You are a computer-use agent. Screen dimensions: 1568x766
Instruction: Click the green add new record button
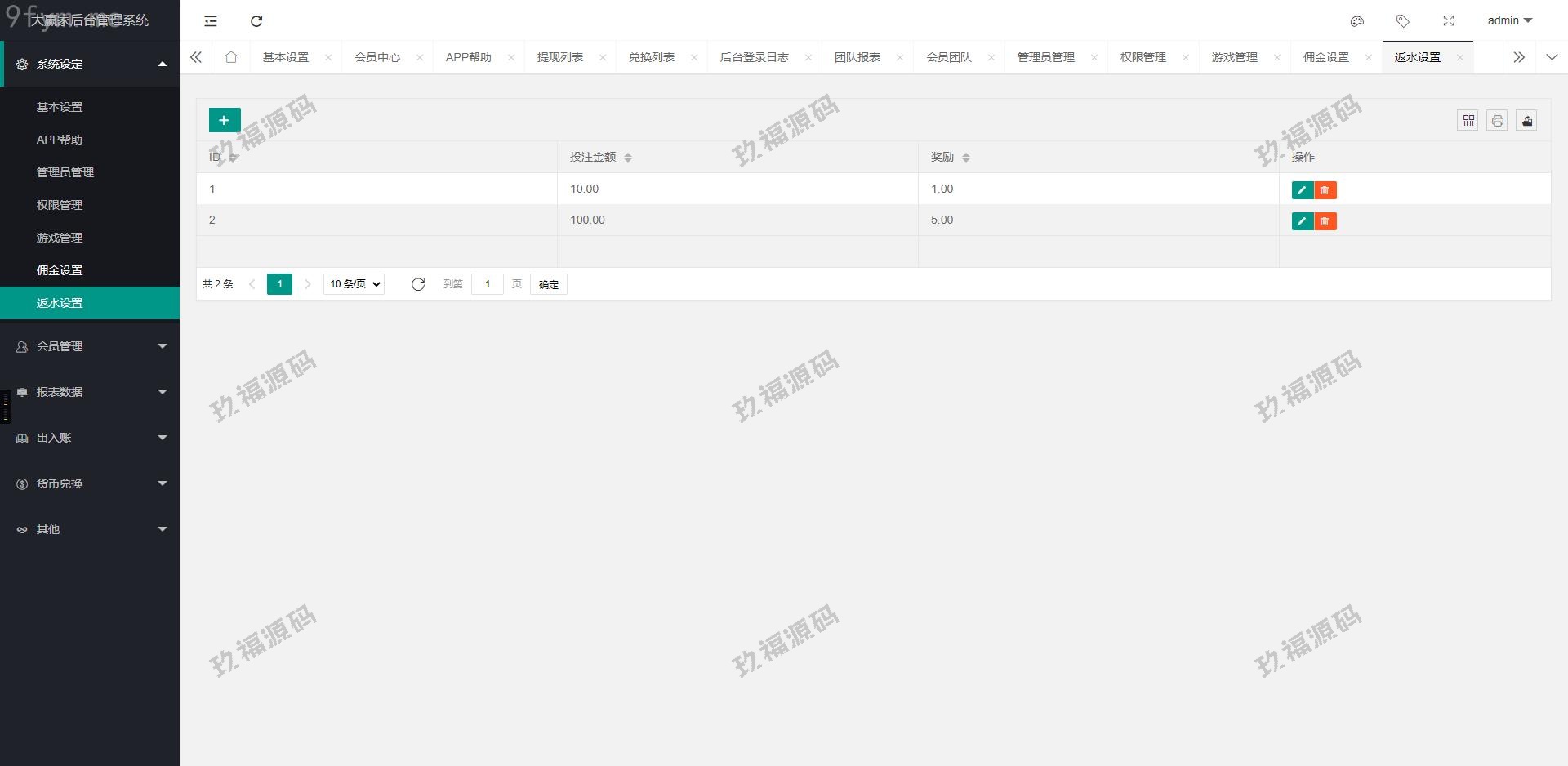pyautogui.click(x=224, y=120)
